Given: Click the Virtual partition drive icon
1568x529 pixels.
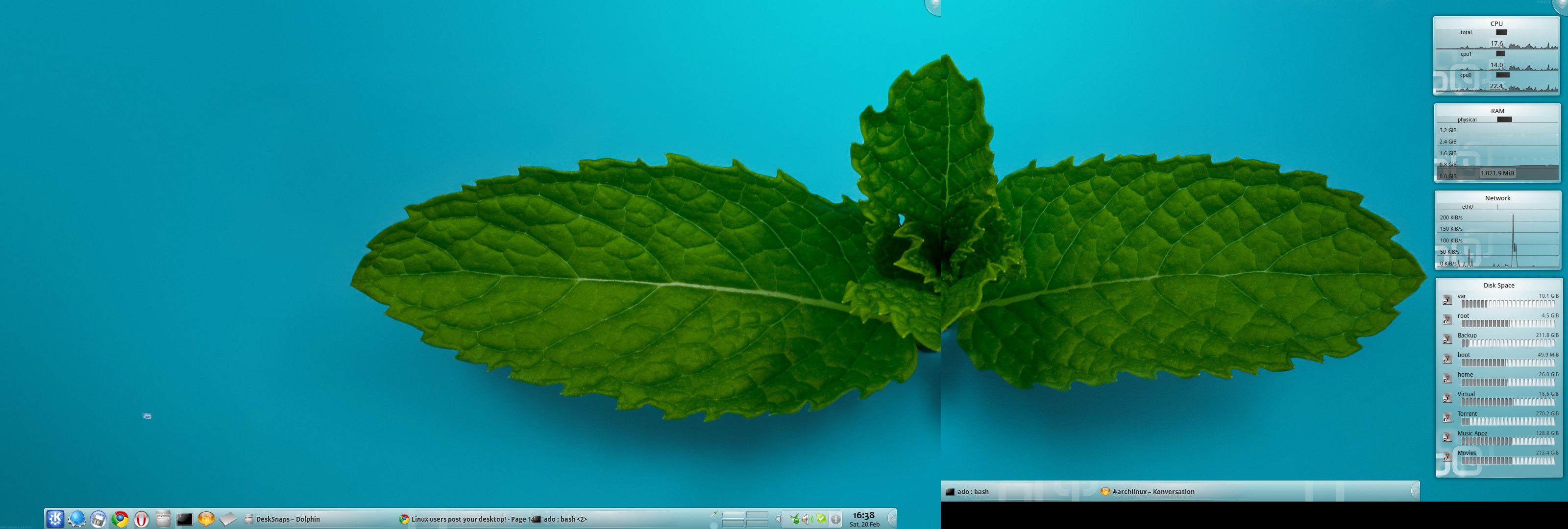Looking at the screenshot, I should (x=1447, y=398).
